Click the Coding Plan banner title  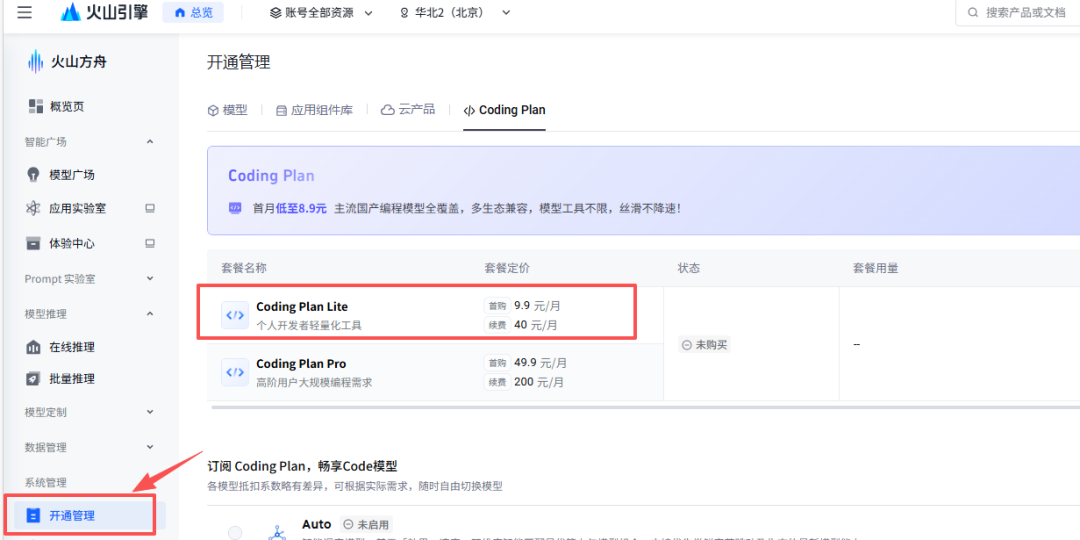click(x=271, y=176)
